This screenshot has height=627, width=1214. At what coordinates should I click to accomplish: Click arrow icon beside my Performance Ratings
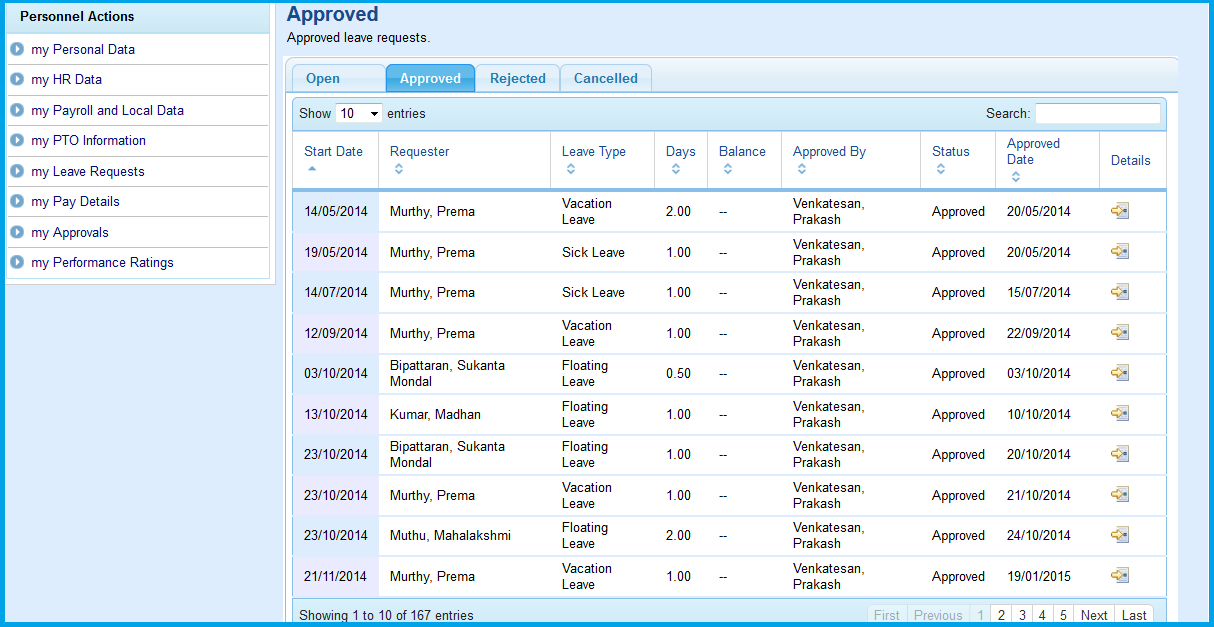[x=17, y=262]
